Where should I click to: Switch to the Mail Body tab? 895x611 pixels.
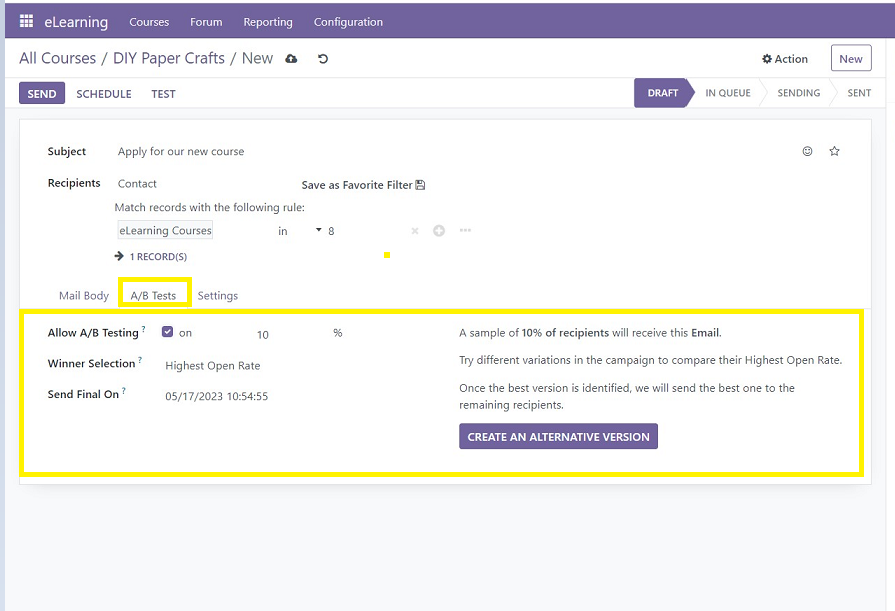pyautogui.click(x=84, y=295)
